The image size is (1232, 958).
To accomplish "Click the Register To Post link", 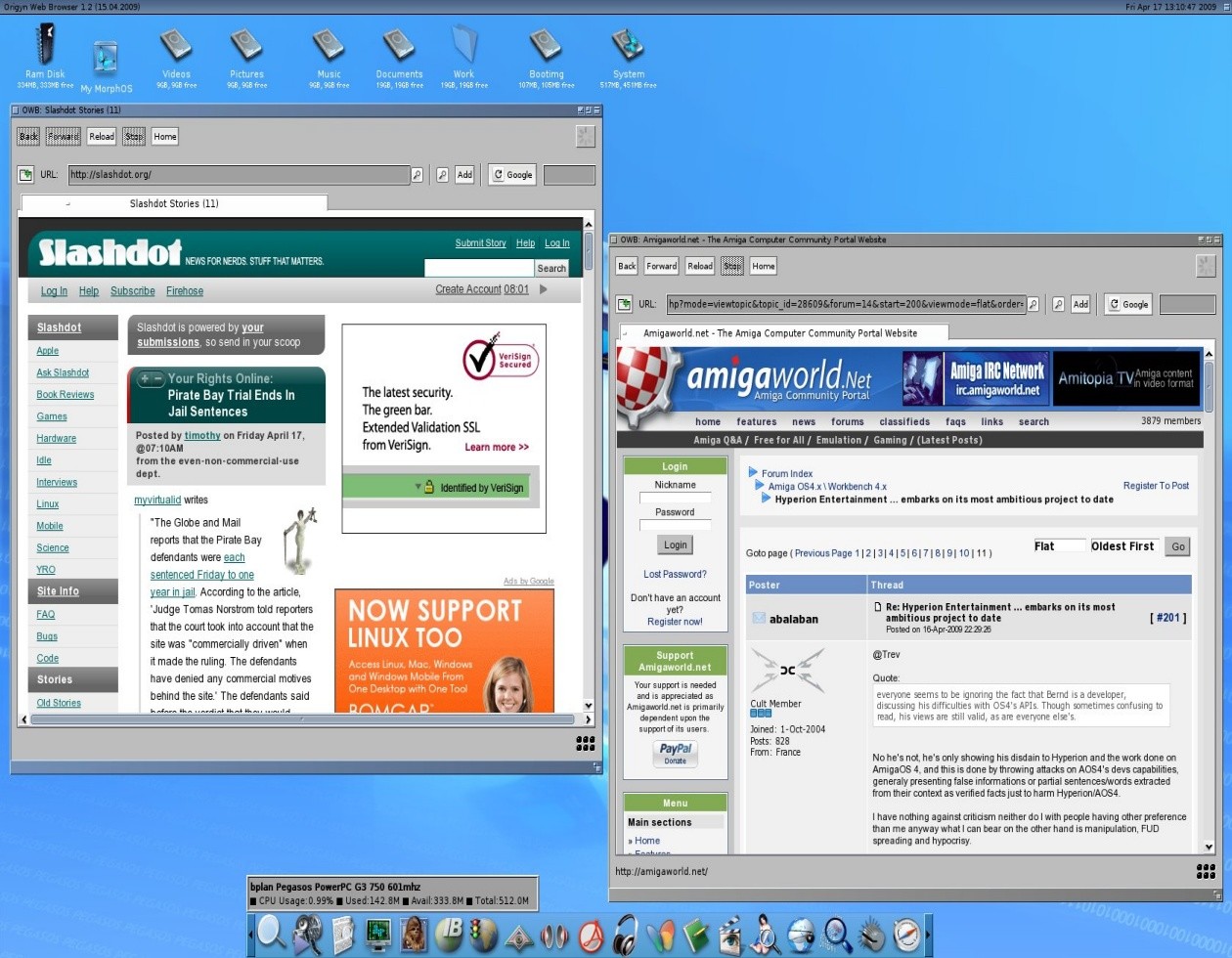I will point(1156,486).
